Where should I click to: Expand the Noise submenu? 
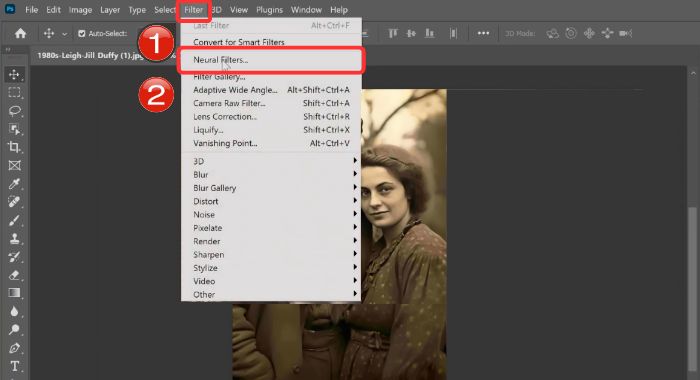coord(271,215)
